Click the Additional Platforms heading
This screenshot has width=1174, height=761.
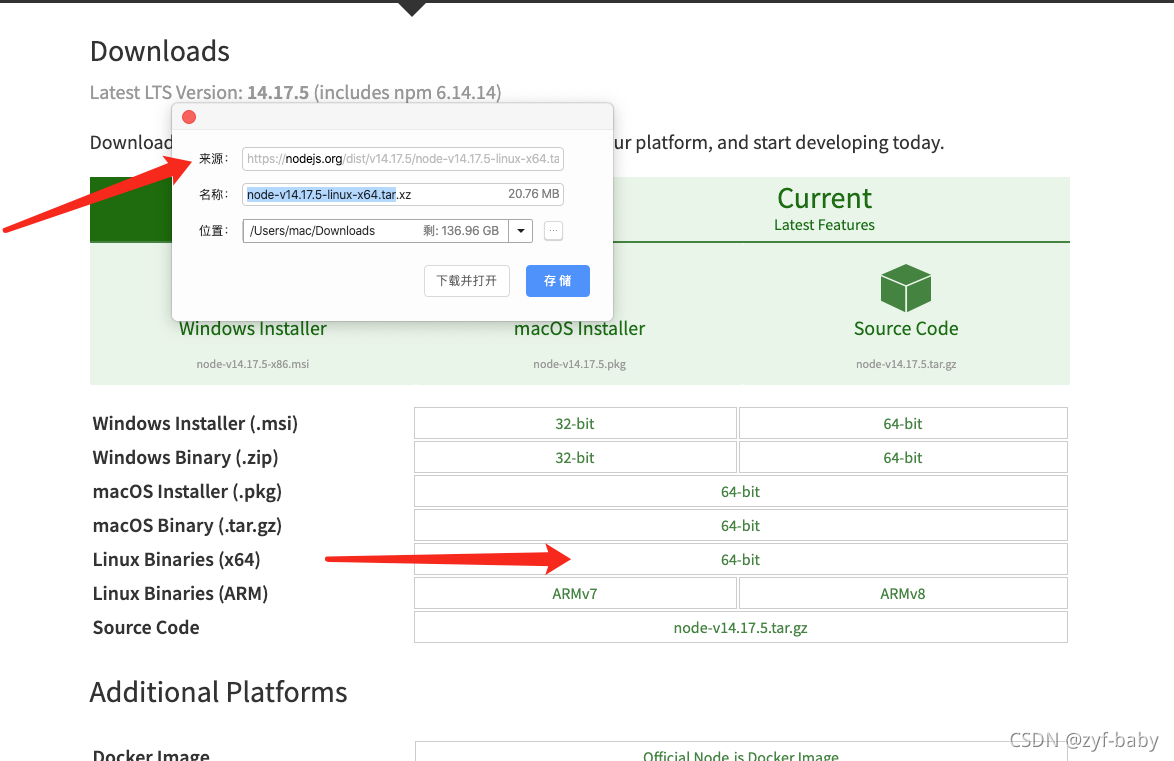point(219,692)
